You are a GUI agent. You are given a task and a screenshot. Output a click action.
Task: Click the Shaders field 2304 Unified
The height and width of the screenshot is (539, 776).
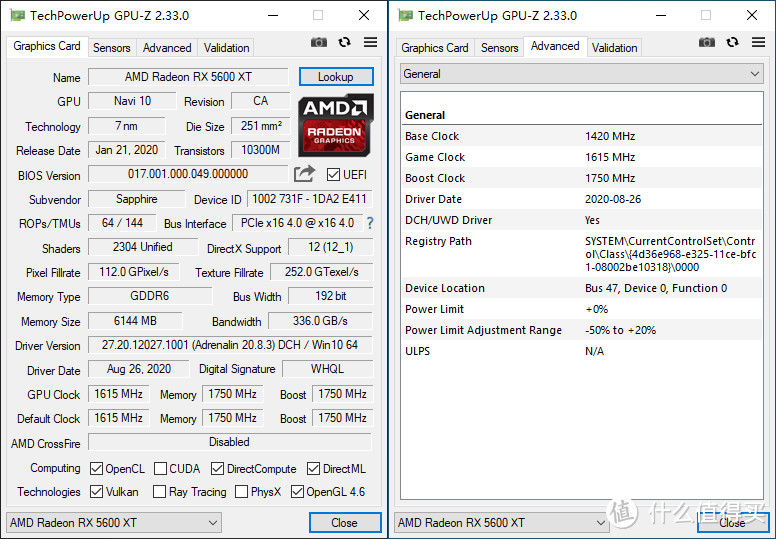(x=143, y=247)
